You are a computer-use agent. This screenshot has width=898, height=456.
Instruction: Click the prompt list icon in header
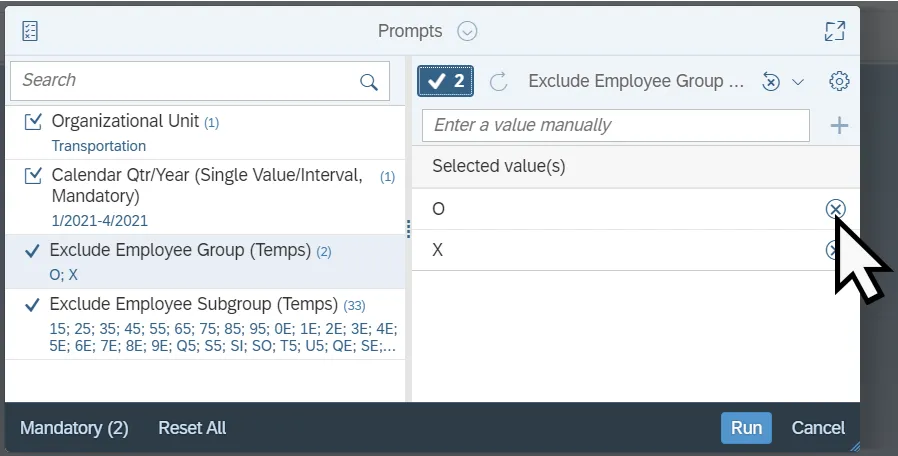(x=30, y=31)
